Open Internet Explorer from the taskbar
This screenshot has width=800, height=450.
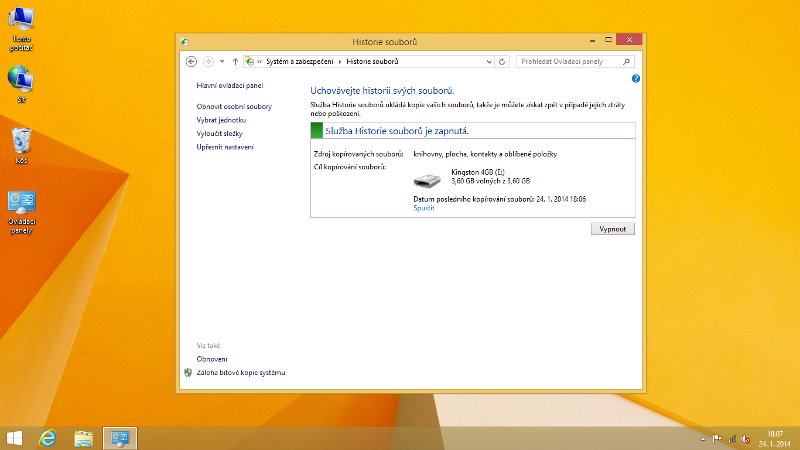47,438
